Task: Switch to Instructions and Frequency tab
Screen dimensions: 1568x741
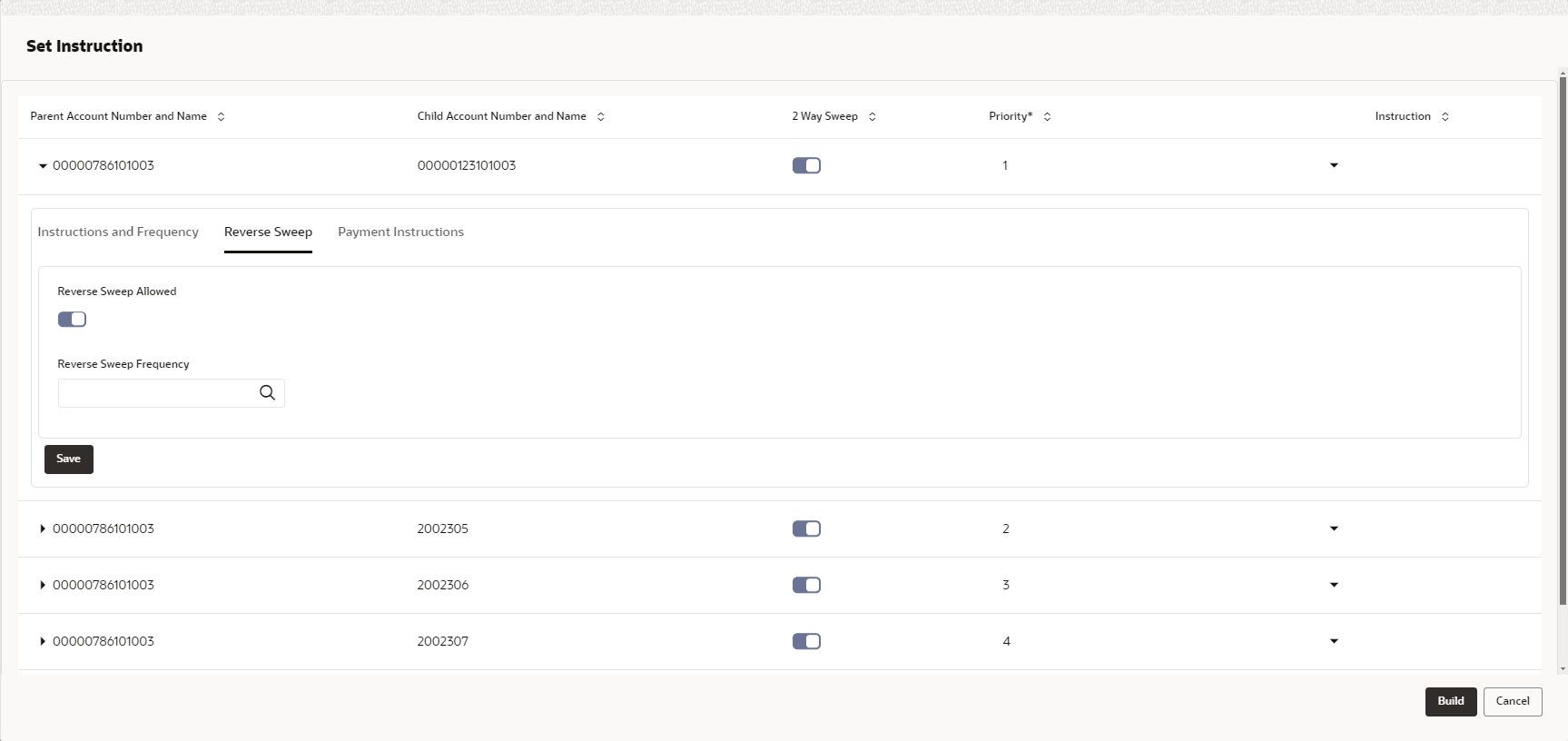Action: (x=118, y=232)
